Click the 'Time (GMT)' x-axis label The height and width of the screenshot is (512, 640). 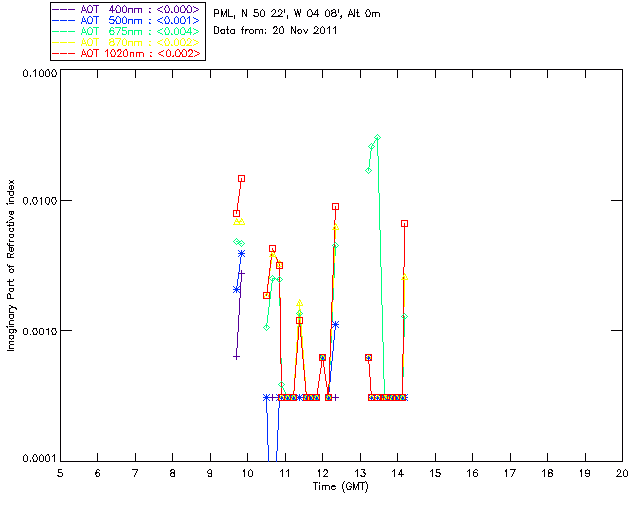coord(341,487)
